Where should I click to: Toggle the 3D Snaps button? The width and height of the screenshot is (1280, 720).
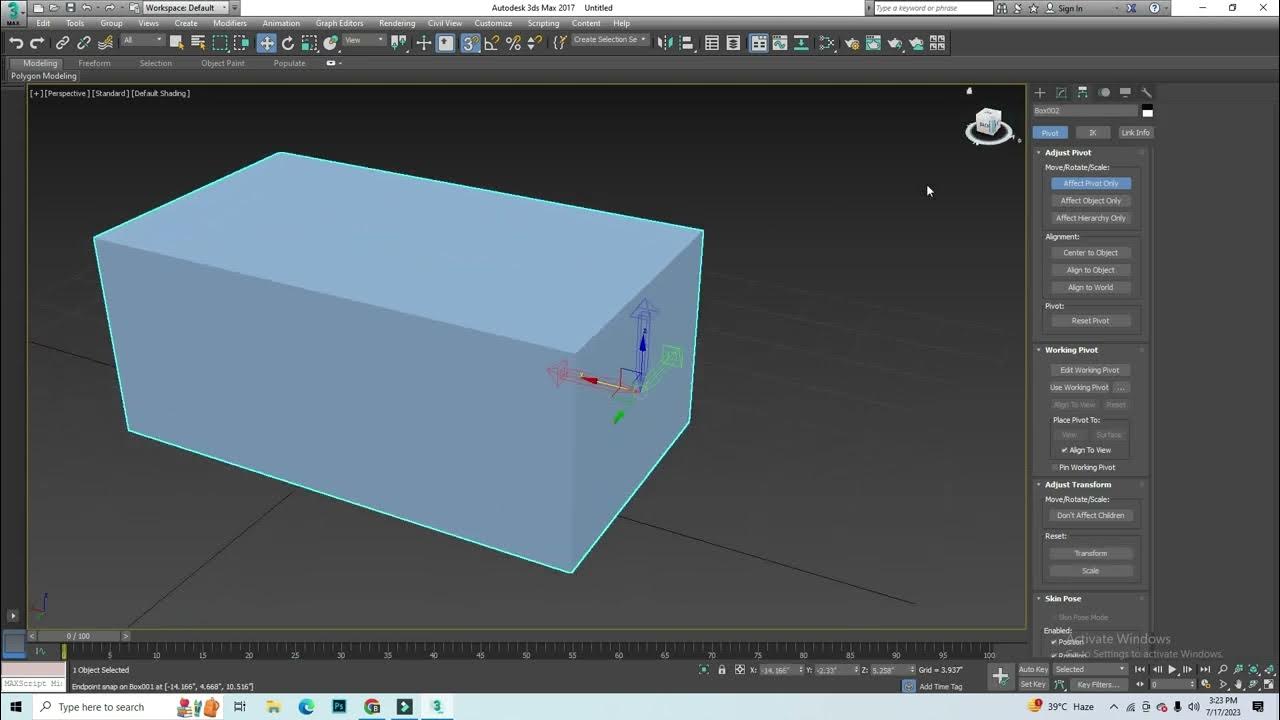click(470, 43)
